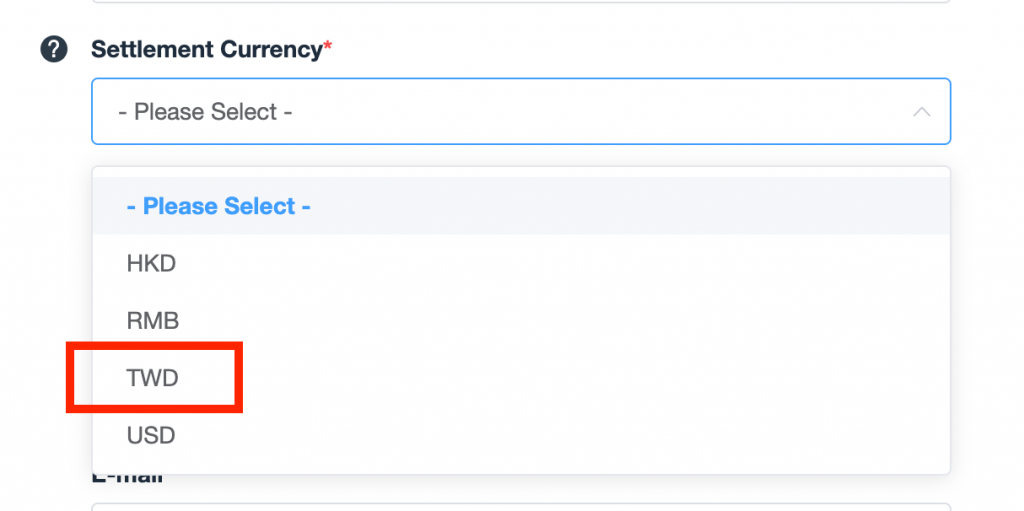
Task: Collapse dropdown using the chevron arrow
Action: coord(921,112)
